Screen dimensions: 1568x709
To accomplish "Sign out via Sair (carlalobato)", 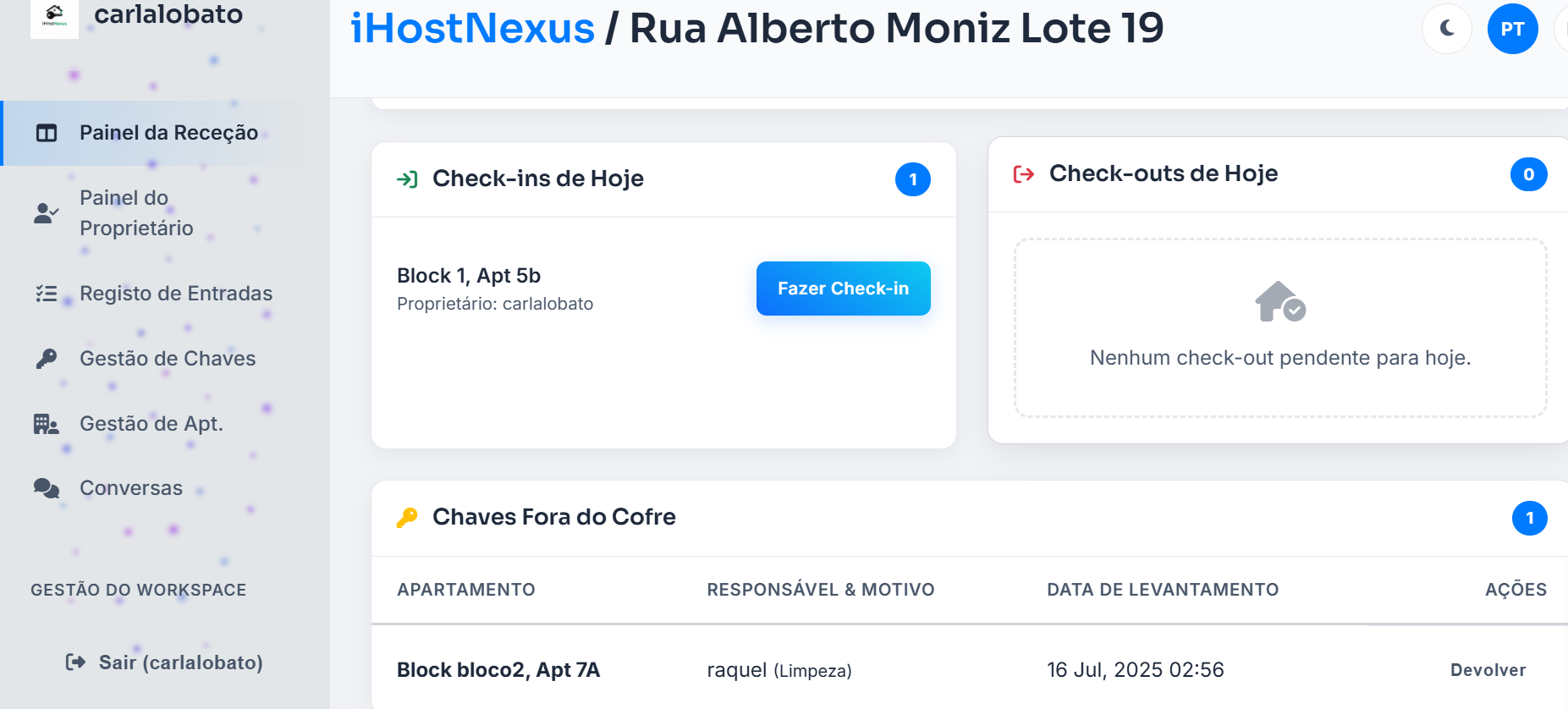I will pos(180,662).
